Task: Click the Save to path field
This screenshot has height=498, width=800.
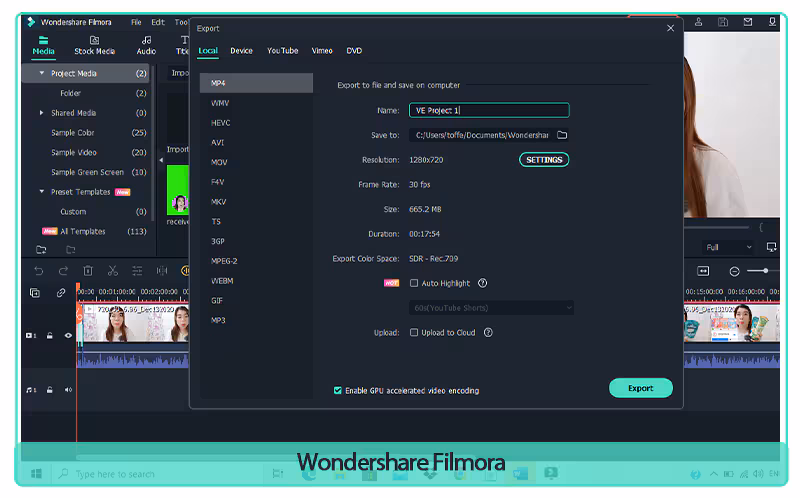Action: 481,135
